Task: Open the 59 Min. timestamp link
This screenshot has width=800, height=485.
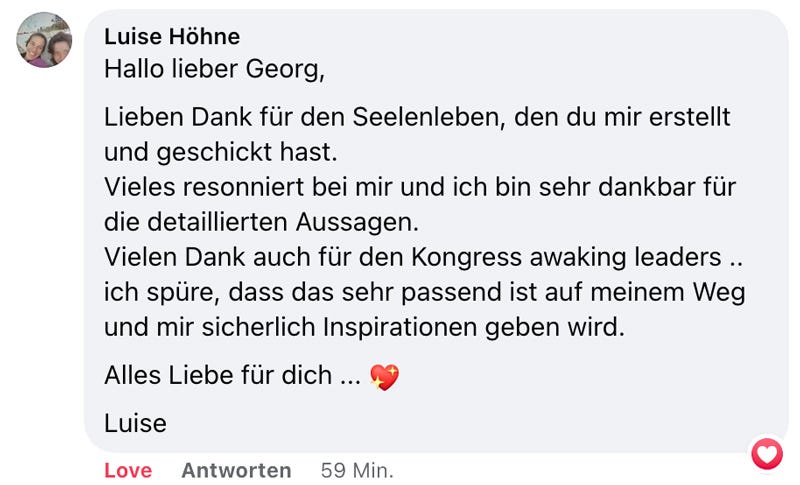Action: [x=357, y=470]
